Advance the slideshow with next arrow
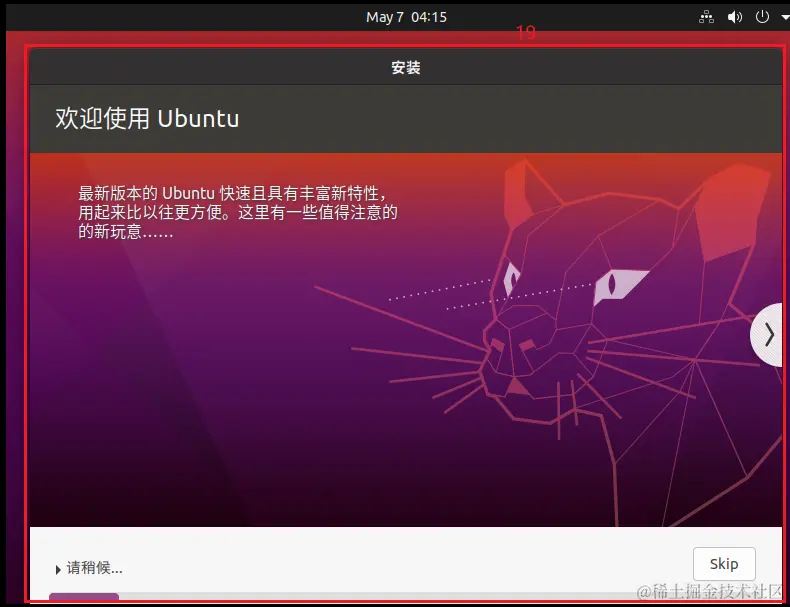Screen dimensions: 790x607 pyautogui.click(x=767, y=335)
